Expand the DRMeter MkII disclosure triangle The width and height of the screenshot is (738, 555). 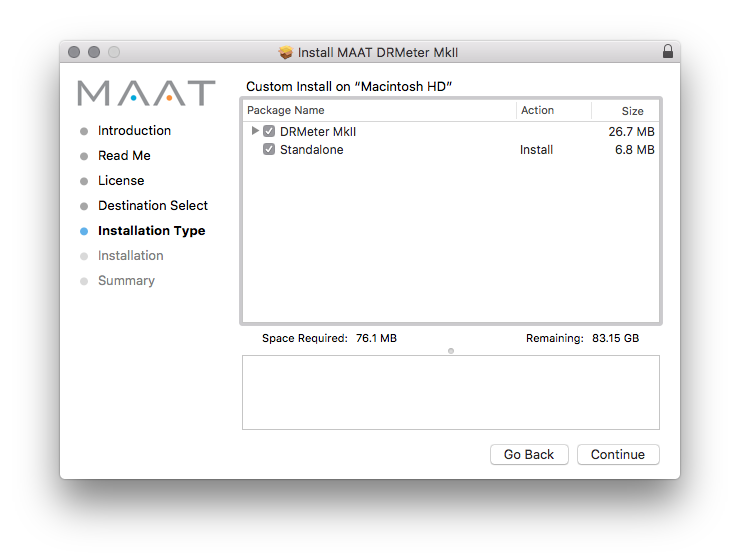tap(255, 131)
